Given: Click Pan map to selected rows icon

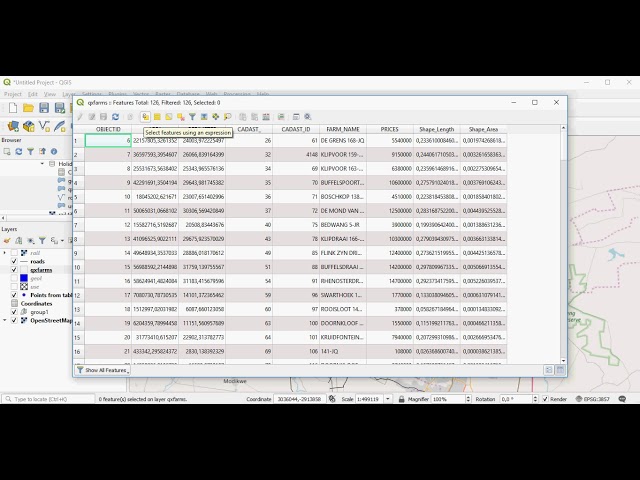Looking at the screenshot, I should [x=216, y=117].
